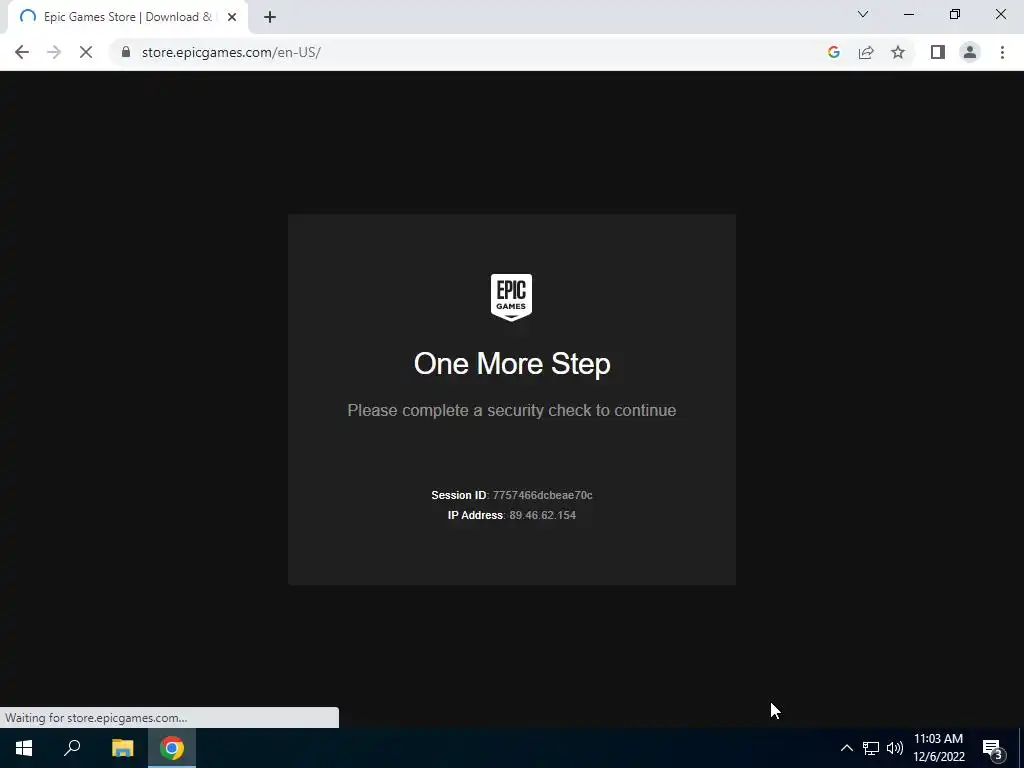Open the taskbar clock showing 11:03 AM
This screenshot has height=768, width=1024.
(938, 748)
